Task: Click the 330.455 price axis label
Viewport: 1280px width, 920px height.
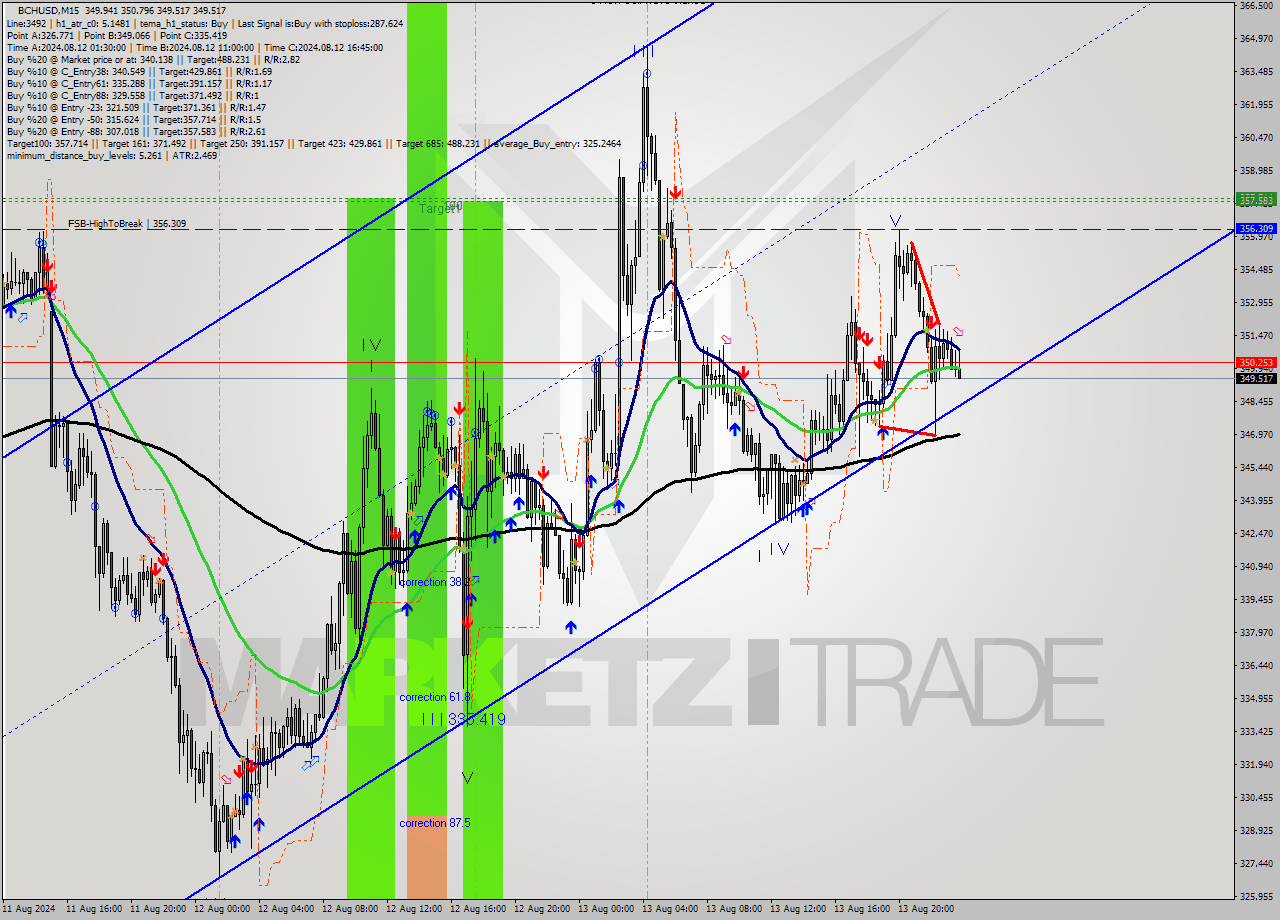Action: click(x=1256, y=798)
